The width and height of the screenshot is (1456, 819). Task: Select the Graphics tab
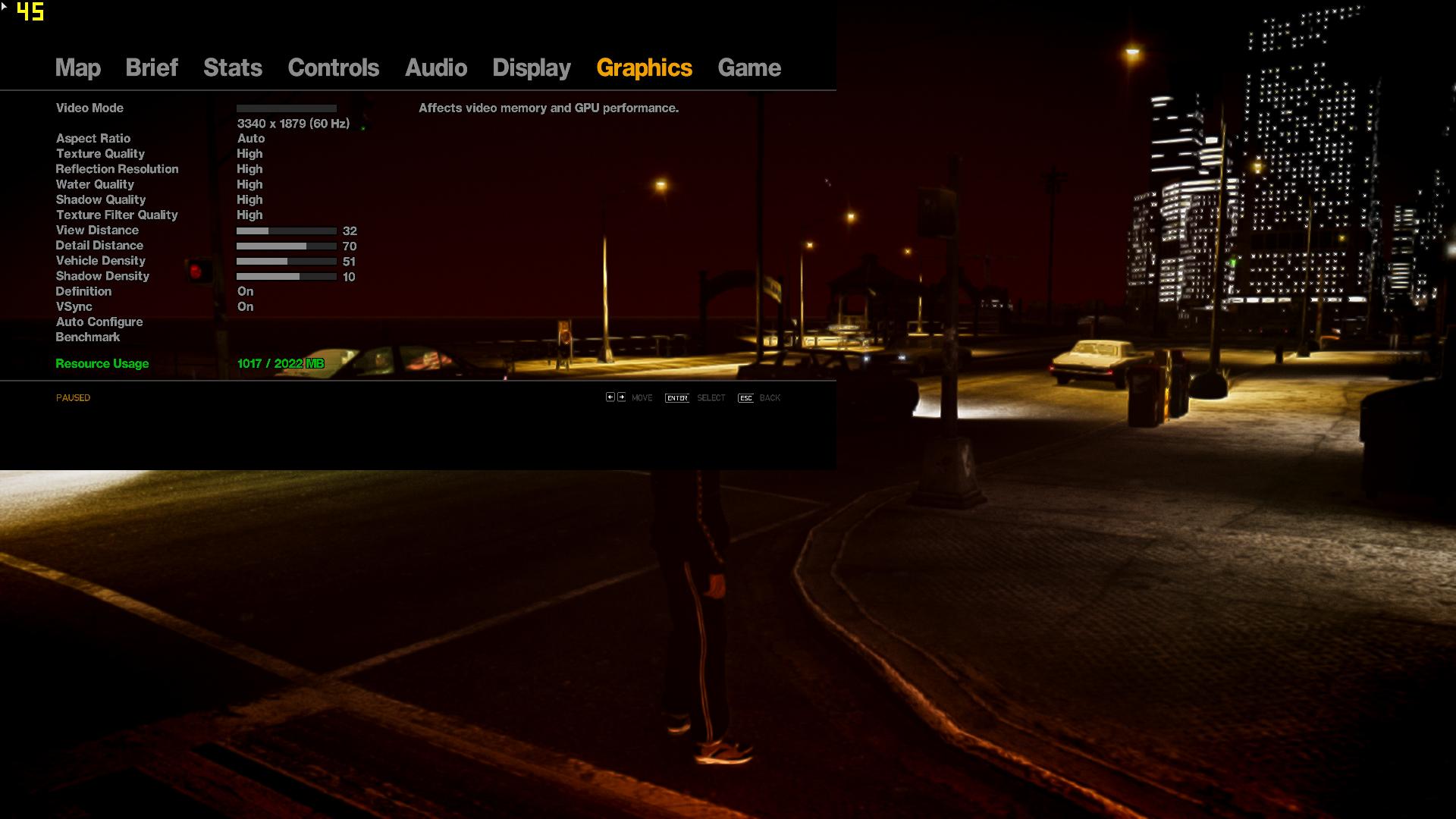coord(644,68)
